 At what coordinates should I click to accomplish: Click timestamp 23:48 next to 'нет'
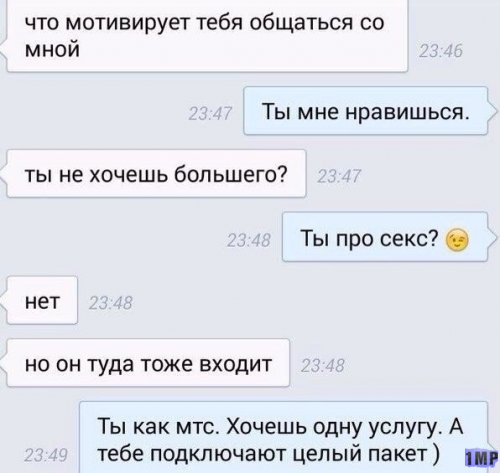[x=111, y=304]
